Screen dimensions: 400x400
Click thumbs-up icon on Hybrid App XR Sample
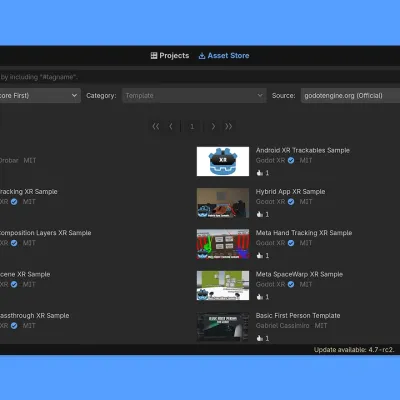coord(260,214)
